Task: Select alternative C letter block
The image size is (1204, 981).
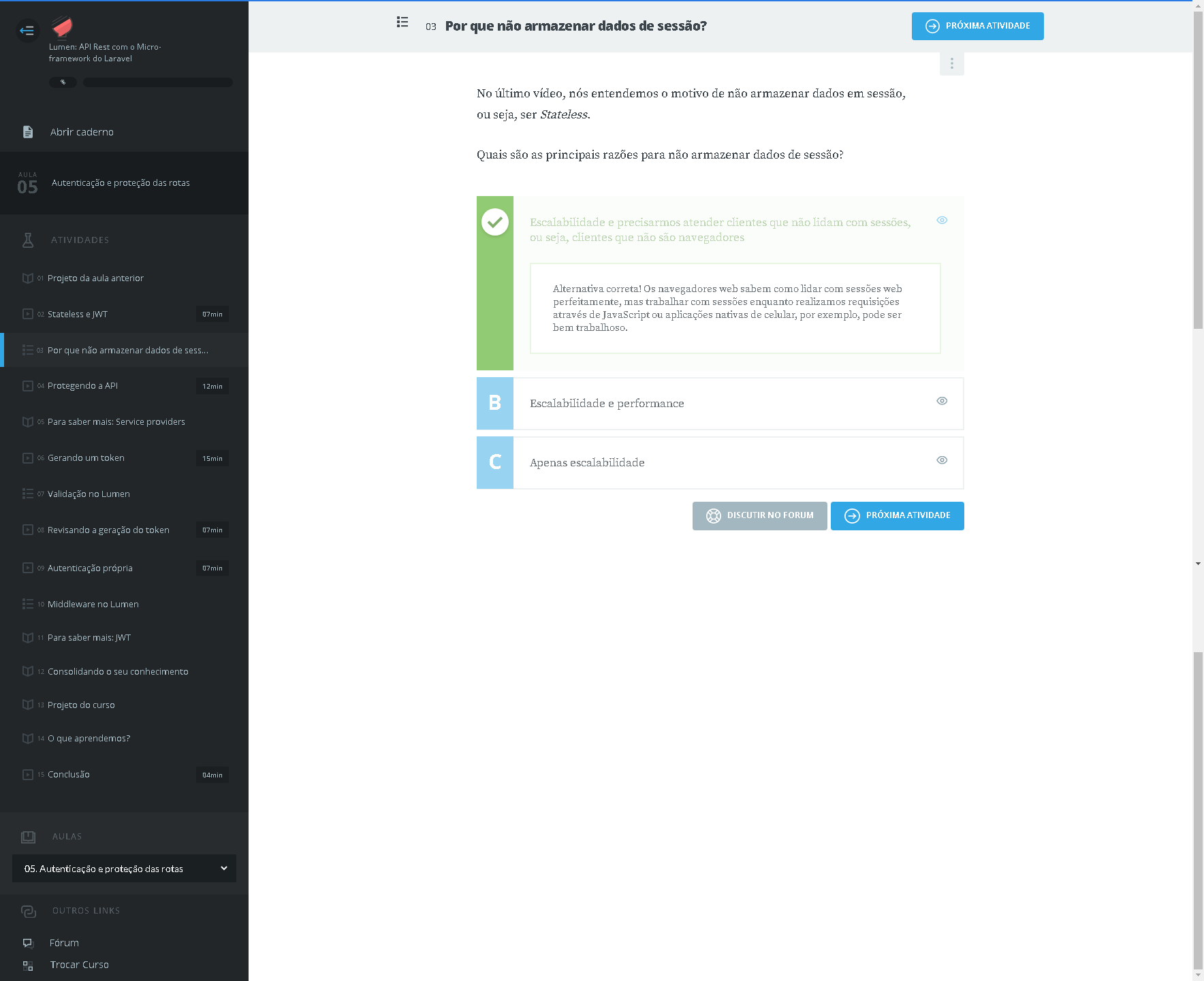Action: (x=495, y=462)
